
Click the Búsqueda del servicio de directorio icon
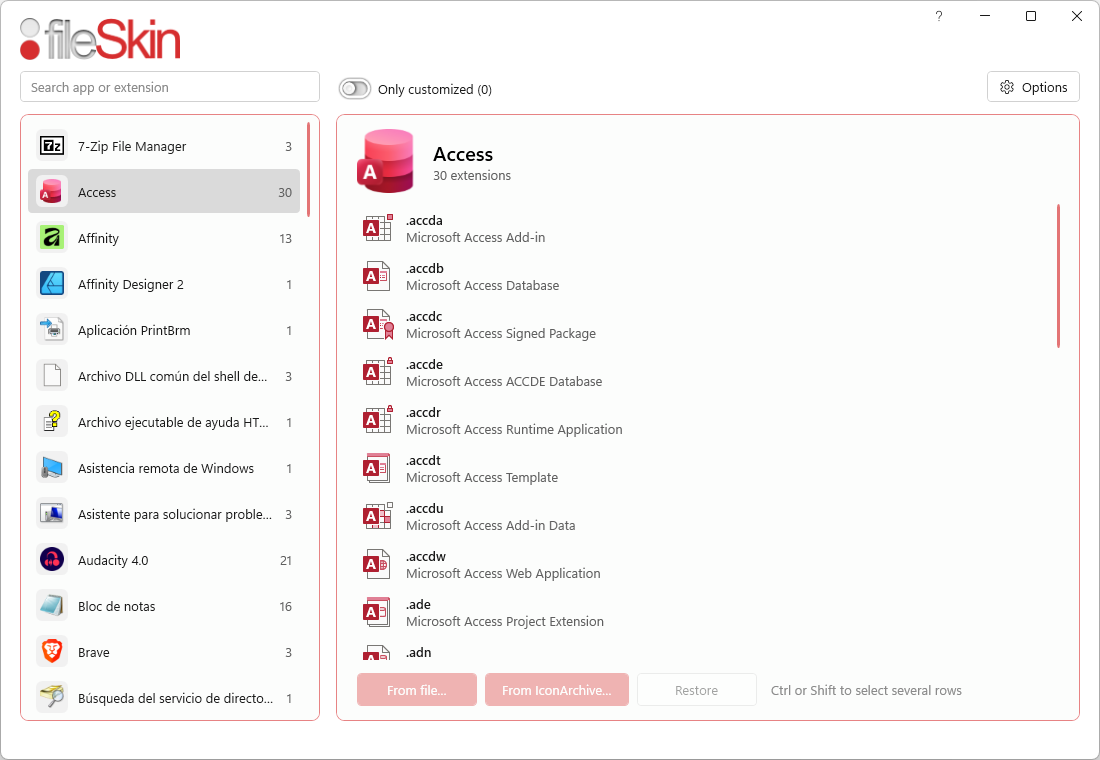(x=52, y=698)
